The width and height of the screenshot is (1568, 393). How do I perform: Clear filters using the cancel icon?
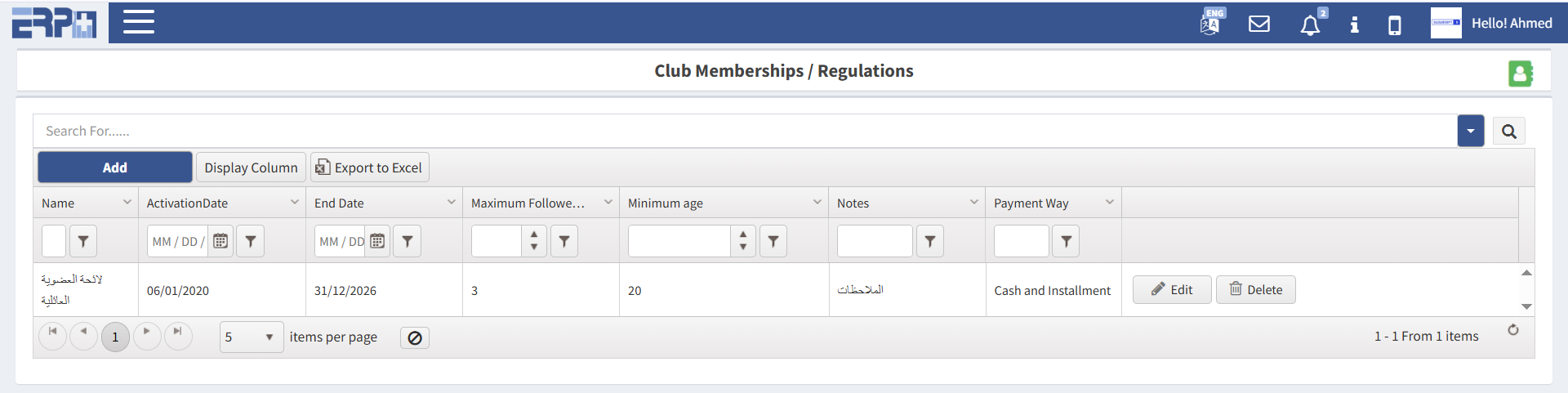pos(415,337)
